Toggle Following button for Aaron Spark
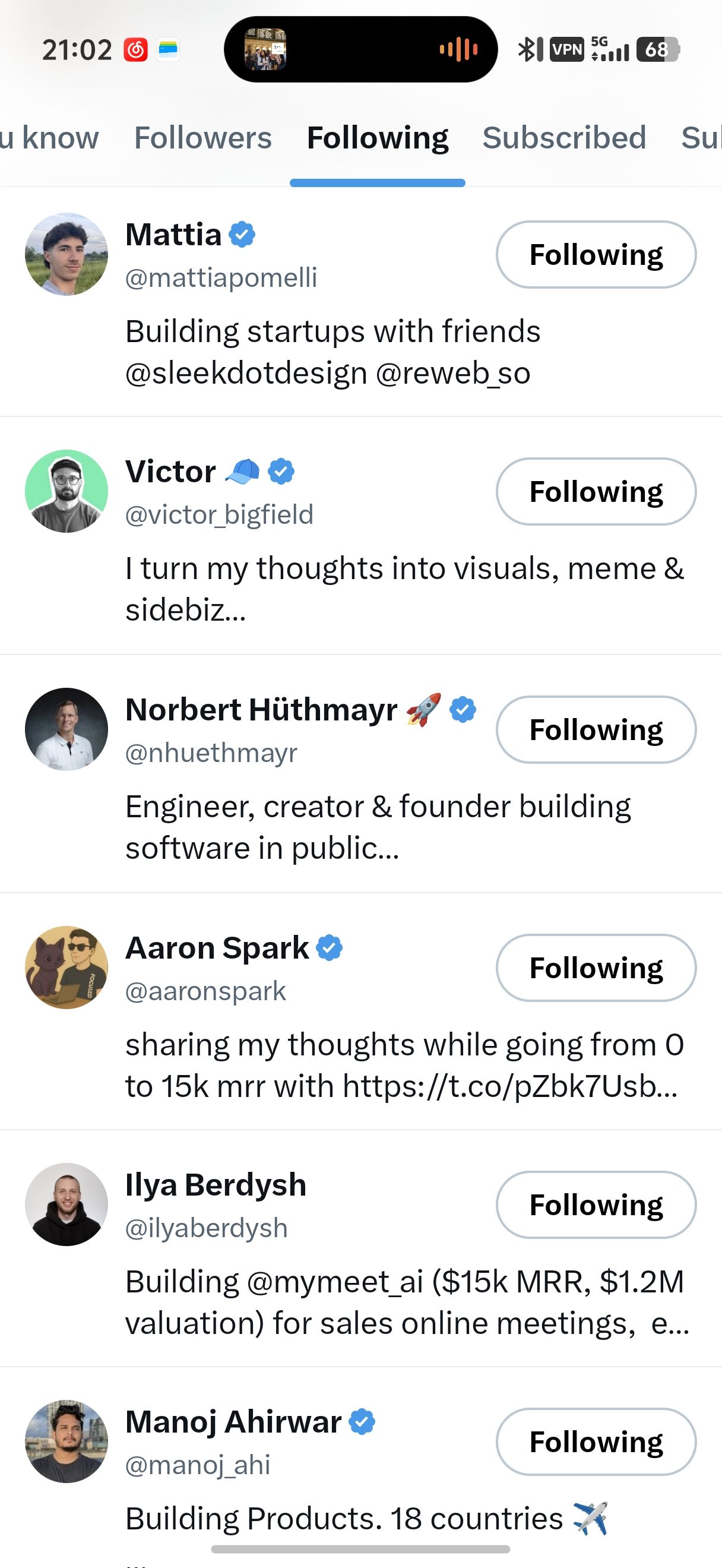722x1568 pixels. tap(596, 967)
